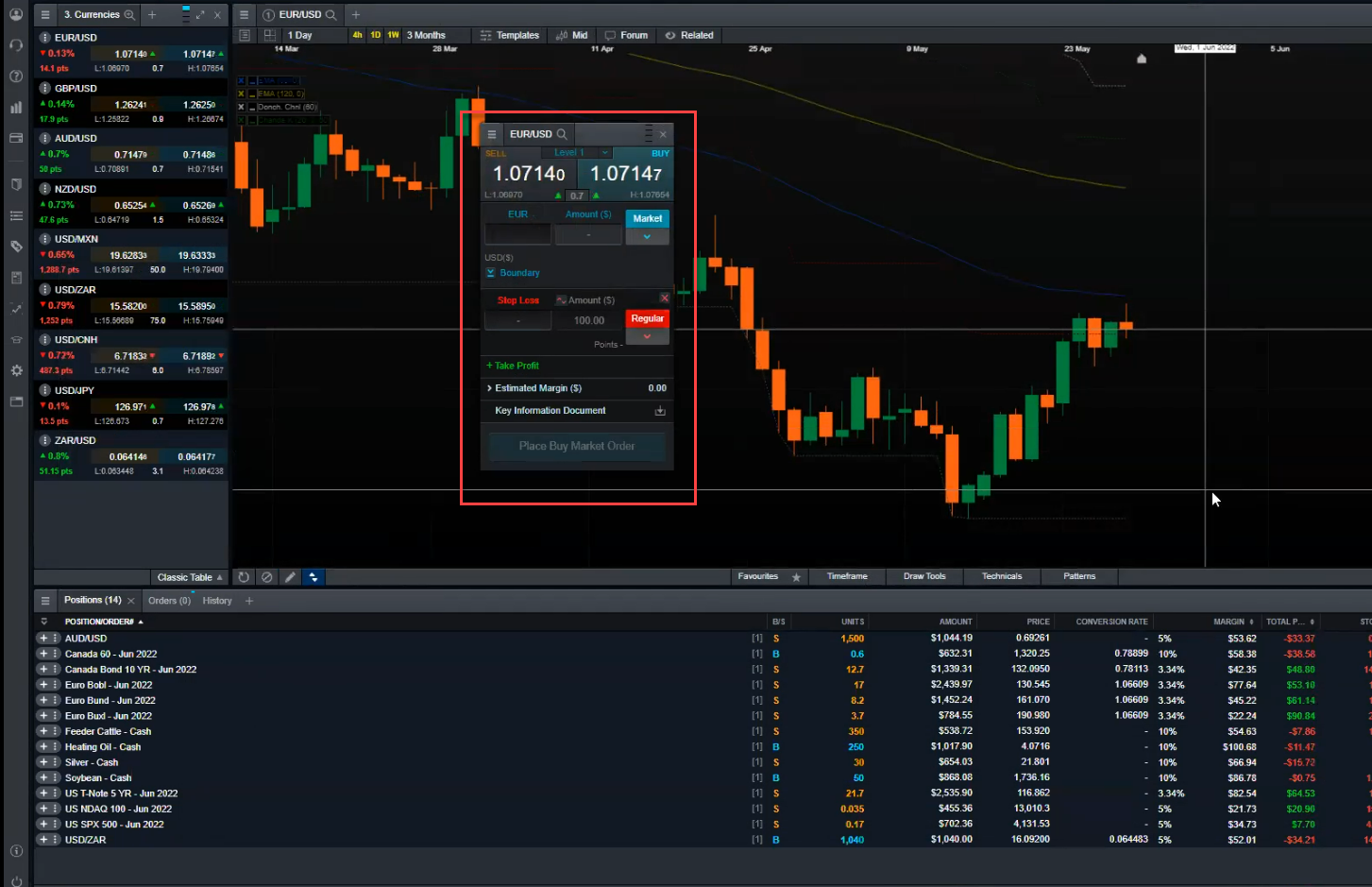Image resolution: width=1372 pixels, height=887 pixels.
Task: Search instrument next to EUR/USD chart tab
Action: (330, 15)
